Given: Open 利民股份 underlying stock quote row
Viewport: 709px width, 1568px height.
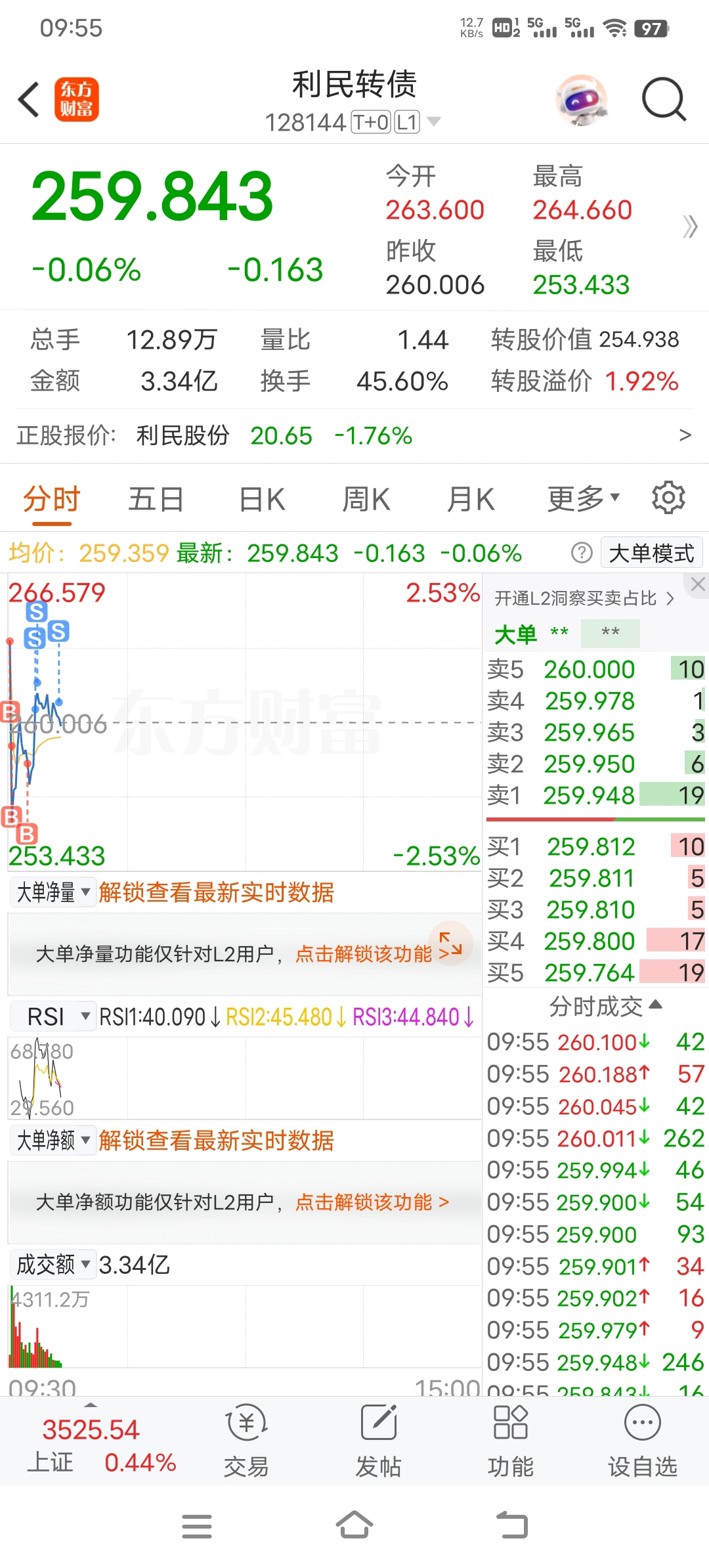Looking at the screenshot, I should [354, 435].
